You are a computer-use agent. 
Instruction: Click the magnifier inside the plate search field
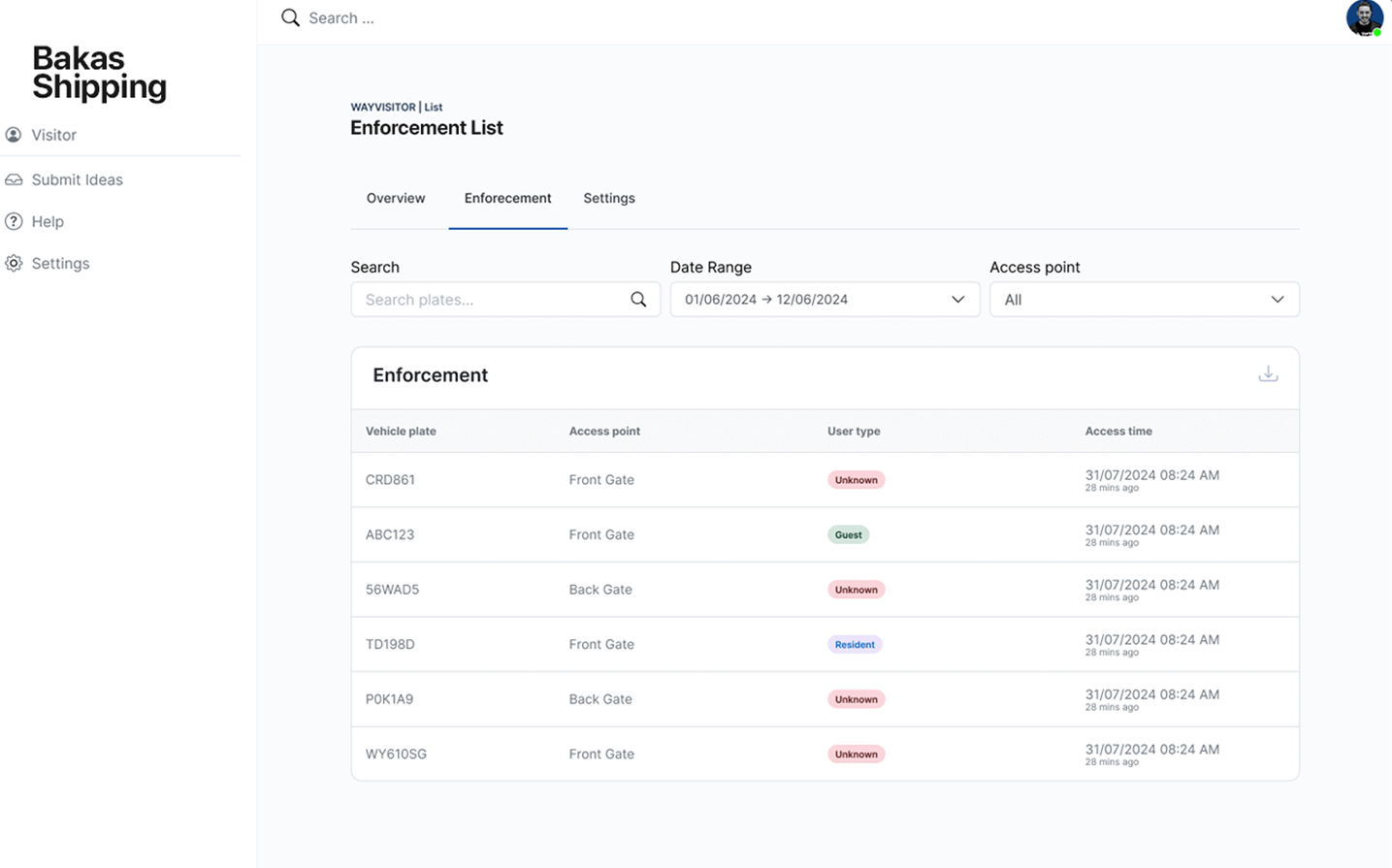tap(638, 300)
